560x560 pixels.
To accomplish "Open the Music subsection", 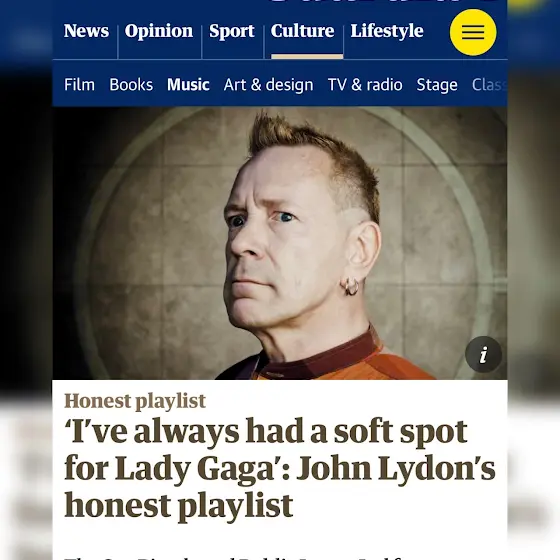I will [188, 85].
